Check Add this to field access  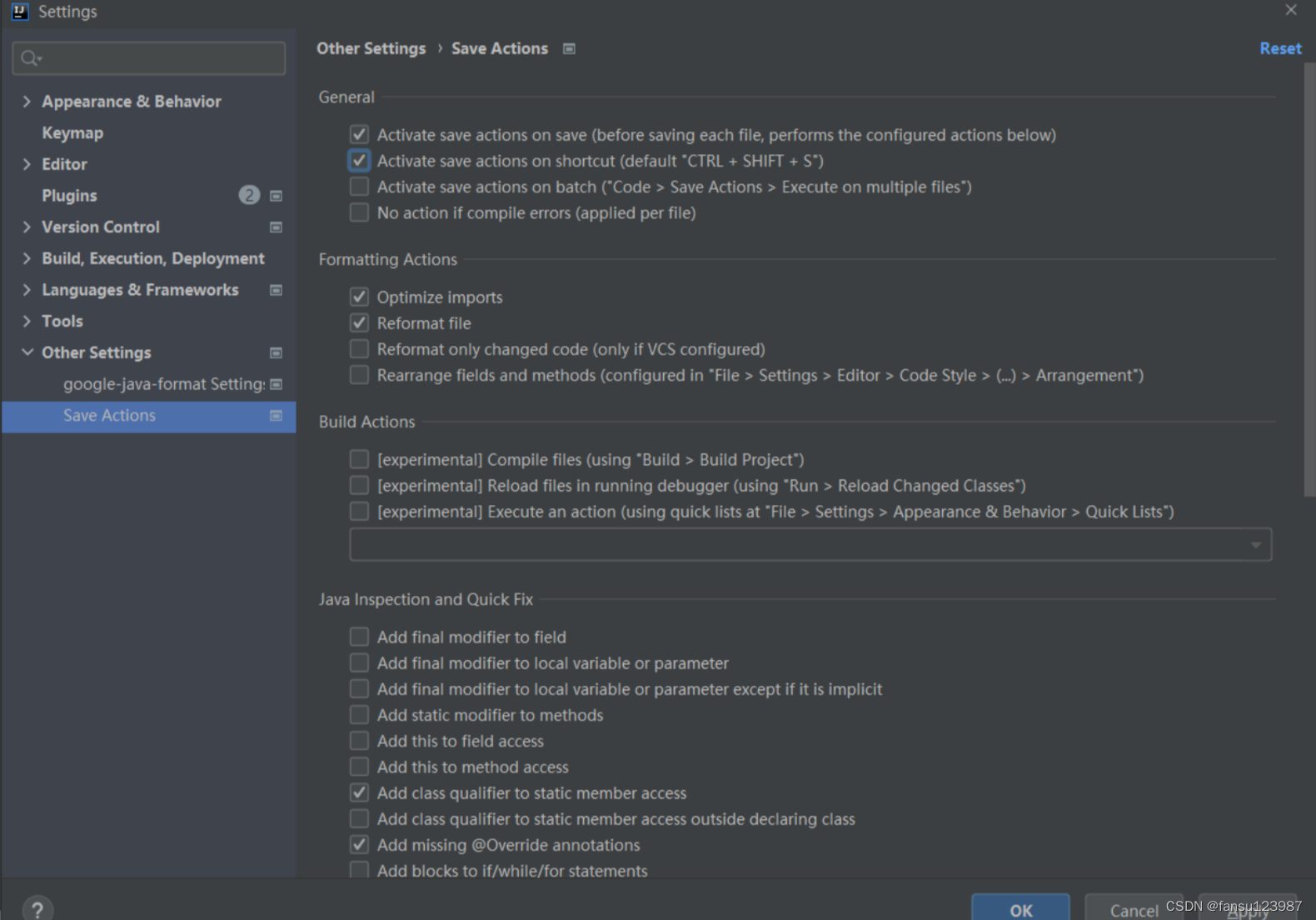359,740
